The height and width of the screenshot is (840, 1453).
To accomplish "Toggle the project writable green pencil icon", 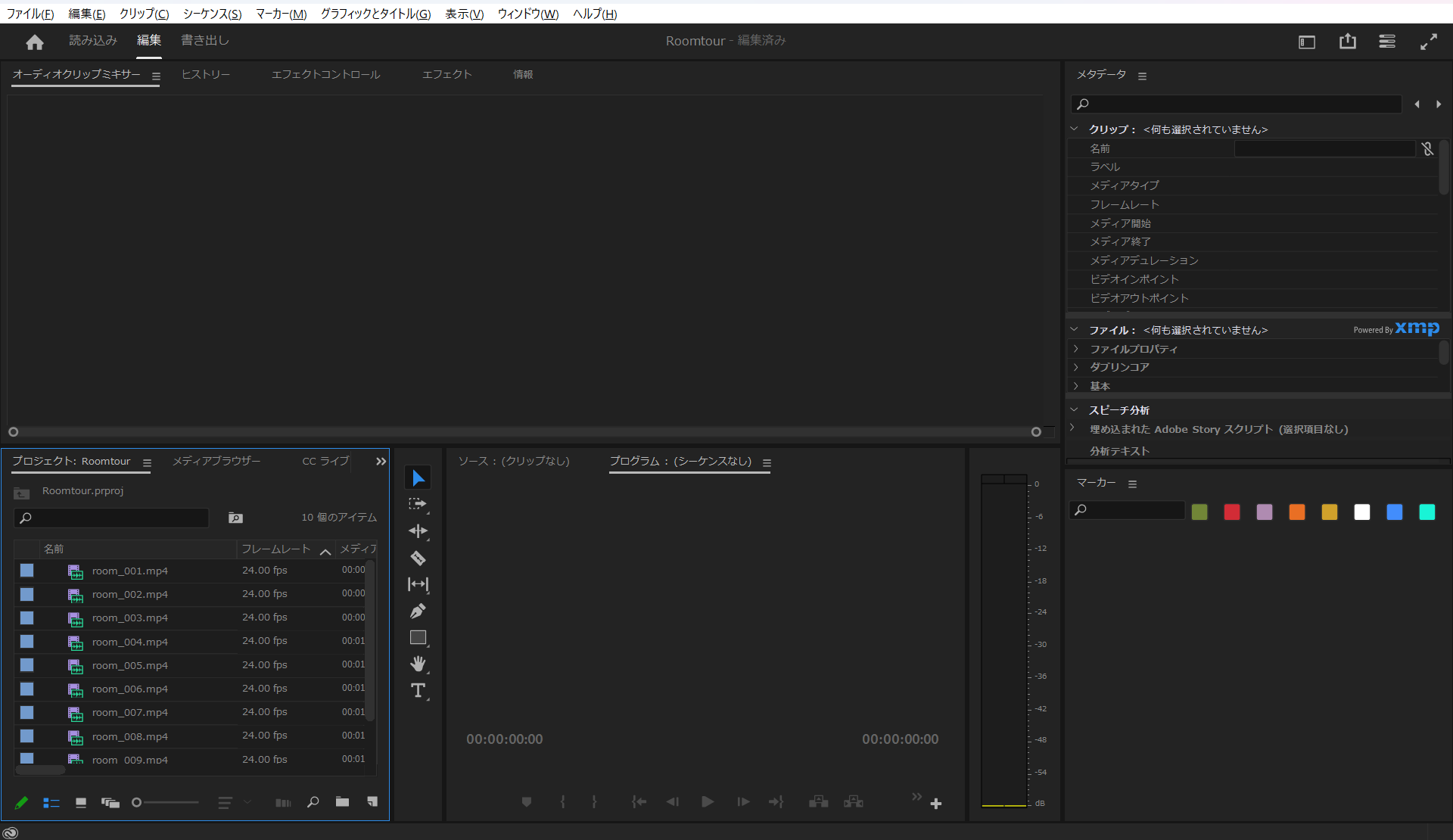I will coord(21,803).
